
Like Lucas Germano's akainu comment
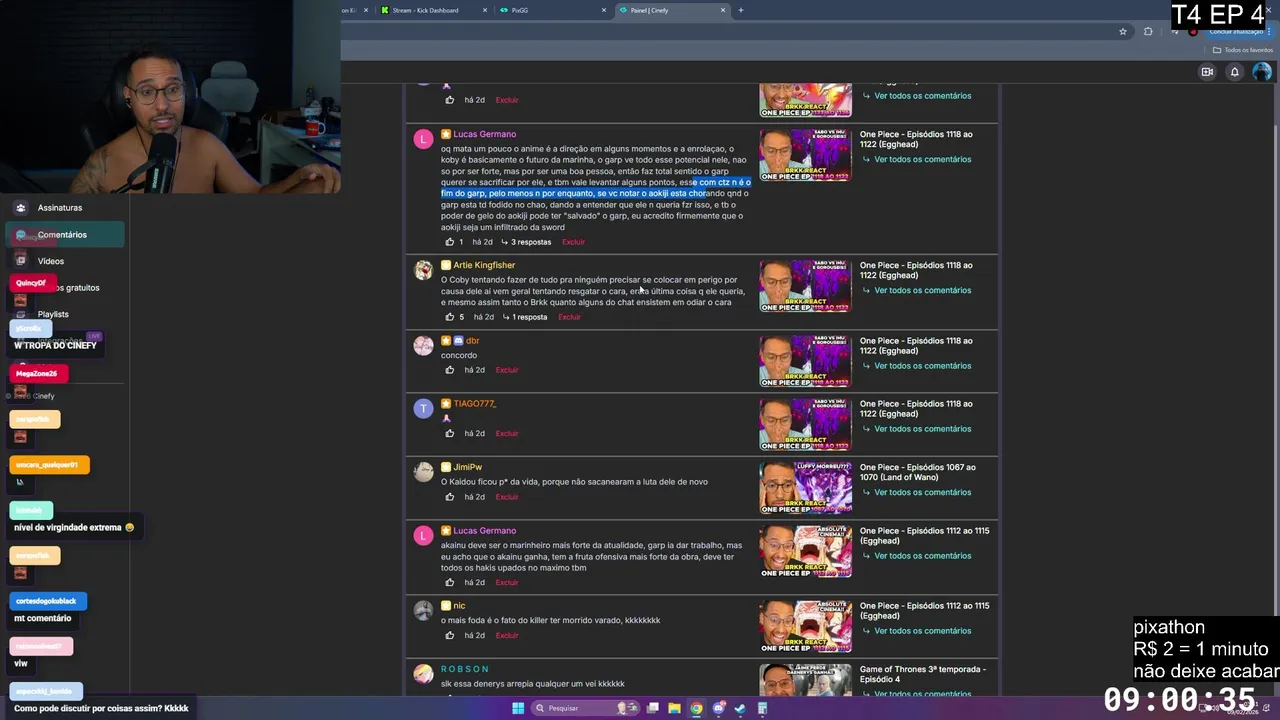[x=449, y=582]
